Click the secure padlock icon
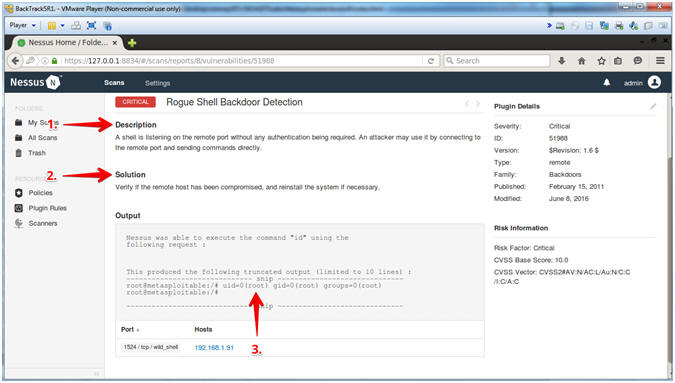This screenshot has height=383, width=675. (54, 61)
